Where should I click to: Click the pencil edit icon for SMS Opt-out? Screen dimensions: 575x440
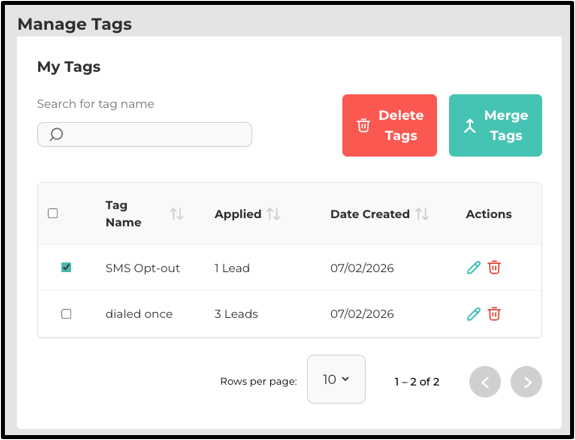click(473, 268)
